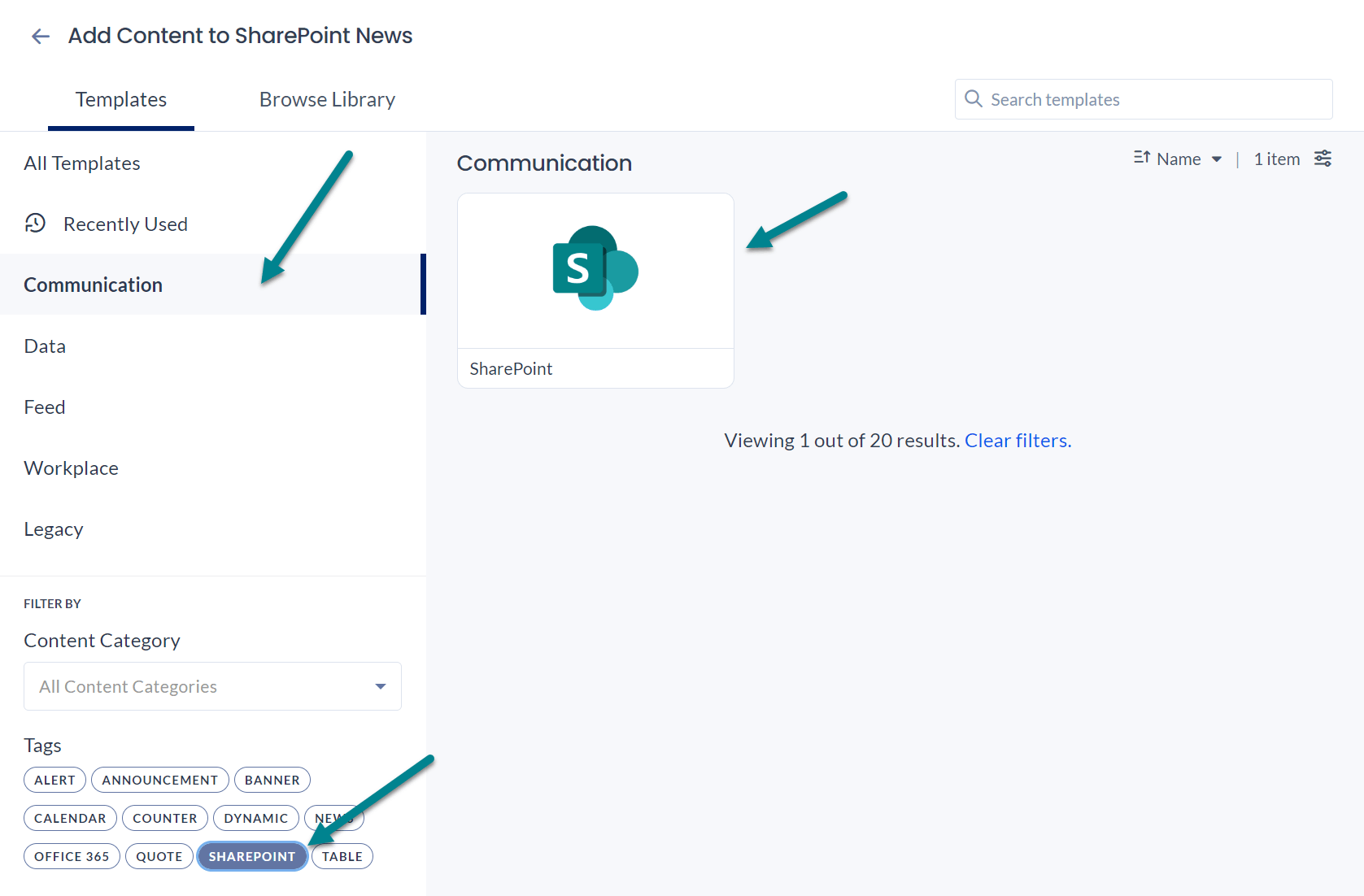Screen dimensions: 1364x896
Task: Toggle the CALENDAR tag chip
Action: click(x=70, y=818)
